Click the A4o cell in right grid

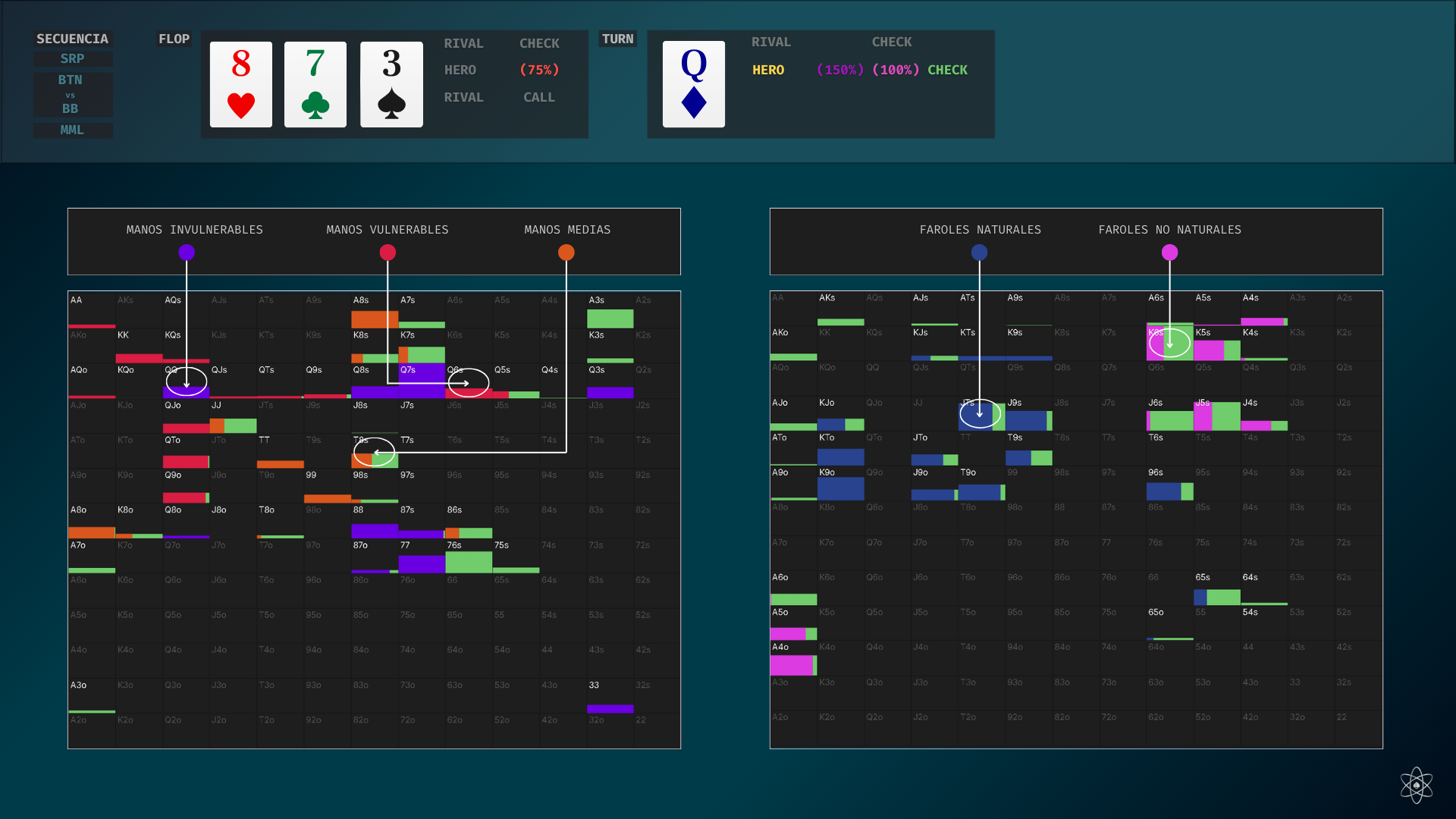793,659
